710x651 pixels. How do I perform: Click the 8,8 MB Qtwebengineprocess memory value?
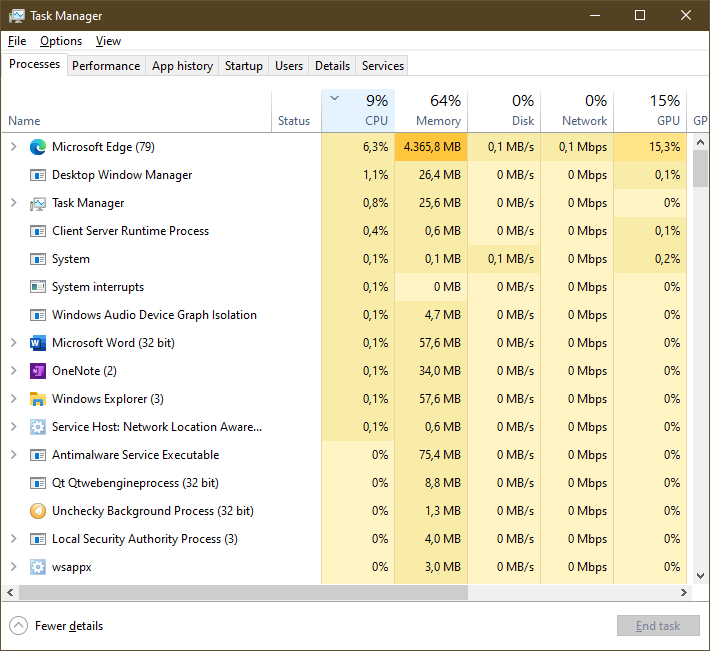[x=431, y=483]
